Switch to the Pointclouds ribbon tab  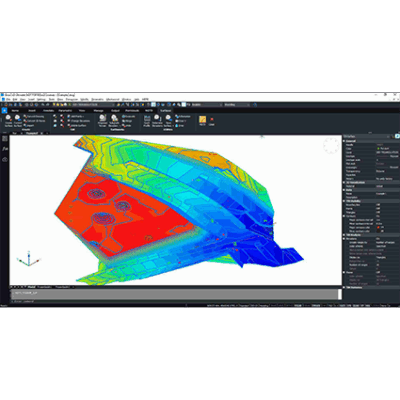click(132, 110)
